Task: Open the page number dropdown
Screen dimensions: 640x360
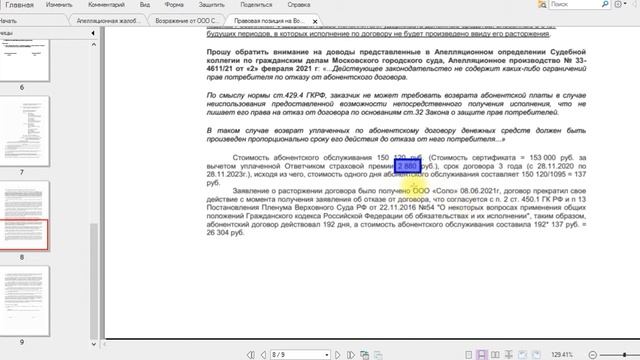Action: pos(327,355)
